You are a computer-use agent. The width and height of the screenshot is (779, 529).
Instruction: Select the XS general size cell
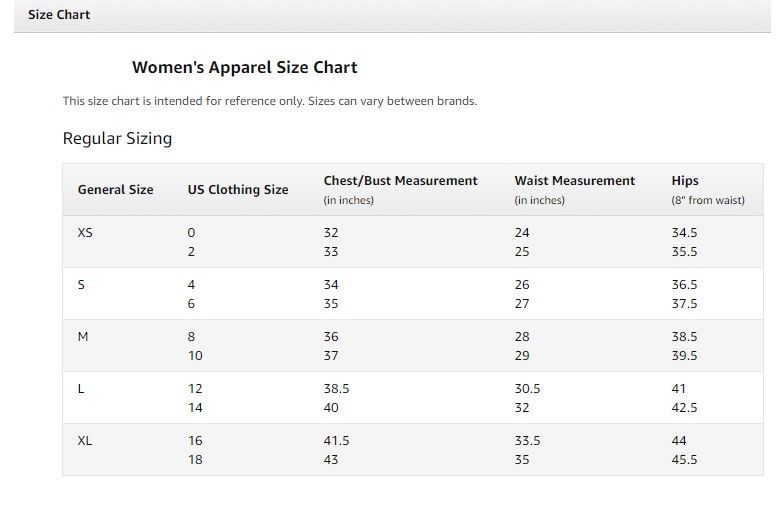[x=86, y=233]
